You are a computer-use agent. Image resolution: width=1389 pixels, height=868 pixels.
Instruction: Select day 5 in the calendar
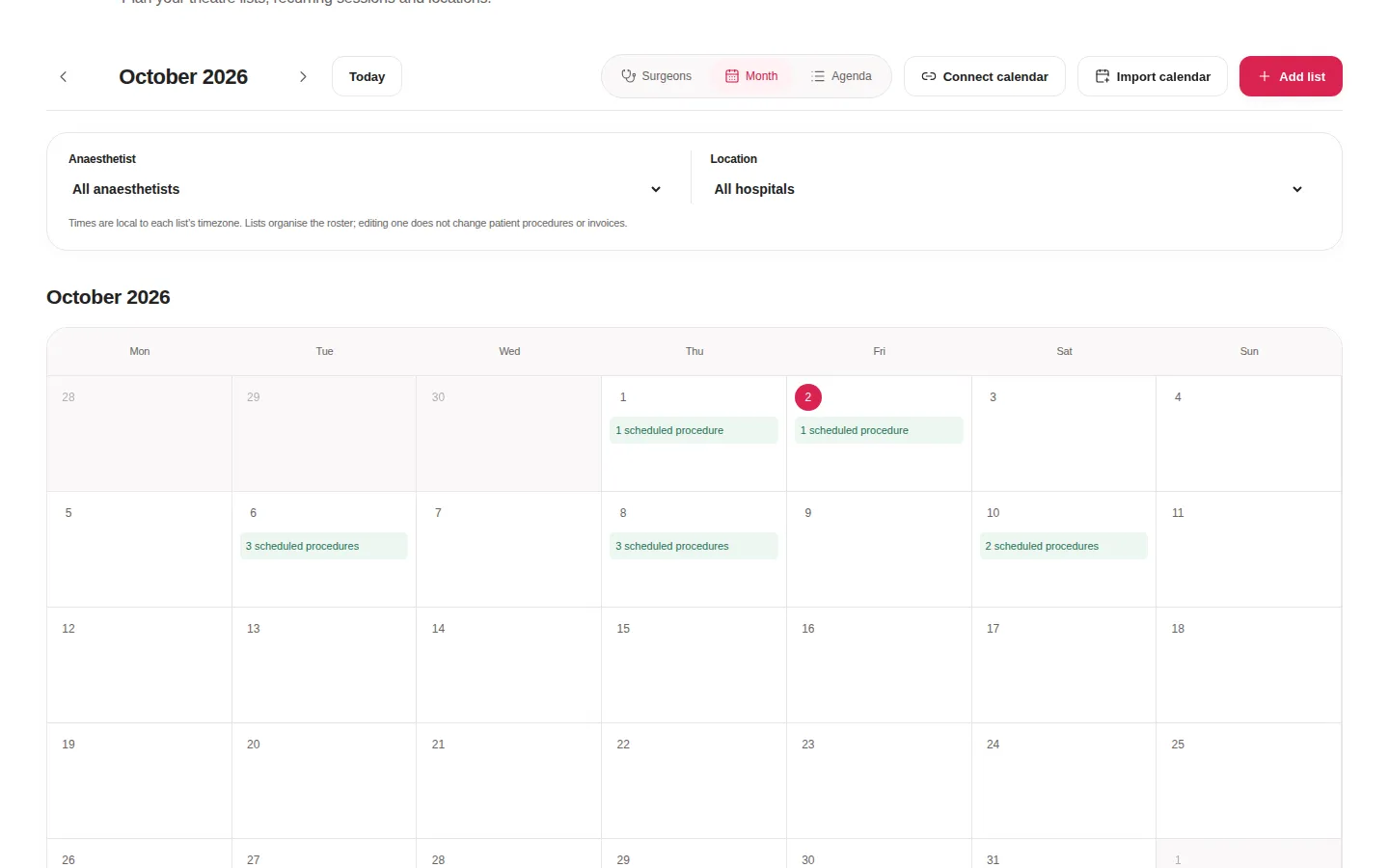click(x=68, y=513)
